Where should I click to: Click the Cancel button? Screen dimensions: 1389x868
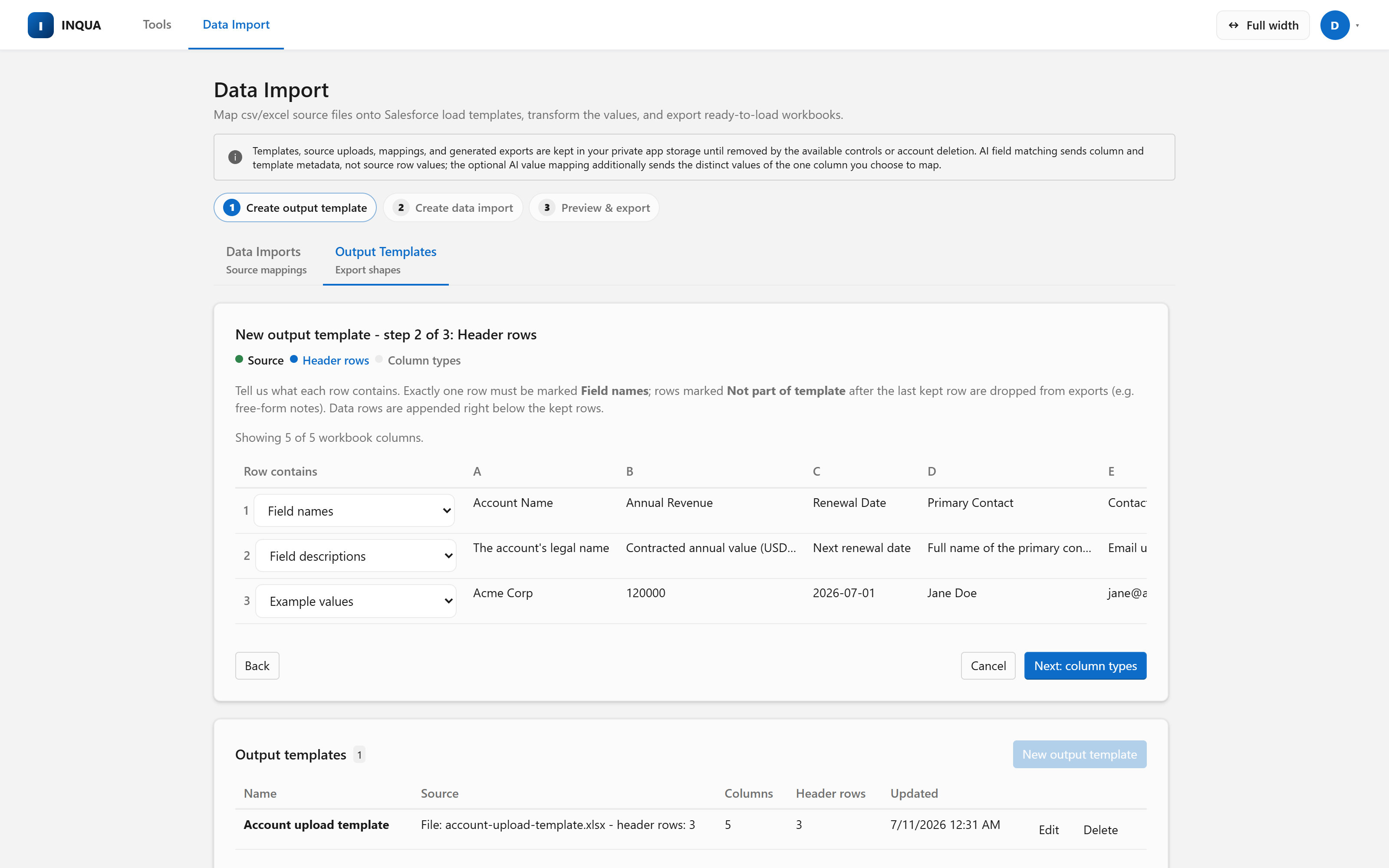(988, 666)
